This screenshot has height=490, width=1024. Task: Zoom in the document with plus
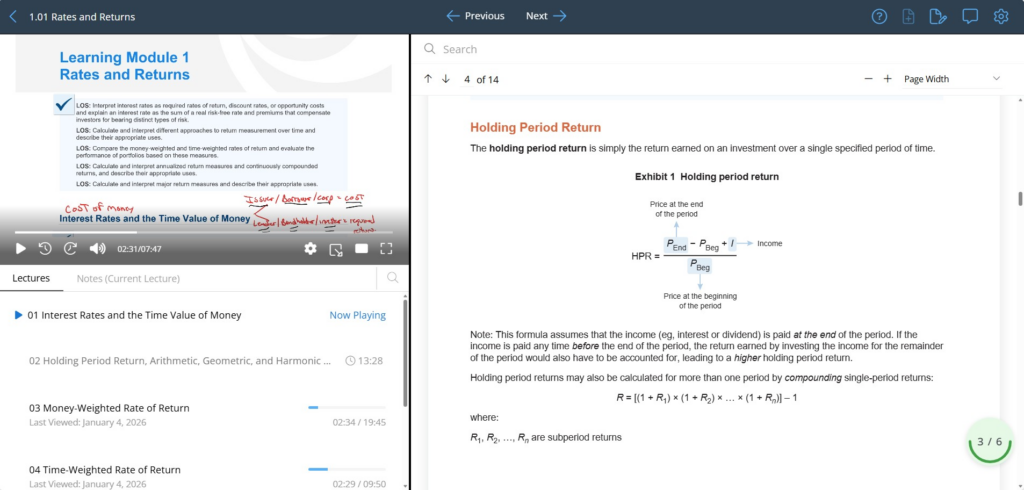click(888, 79)
